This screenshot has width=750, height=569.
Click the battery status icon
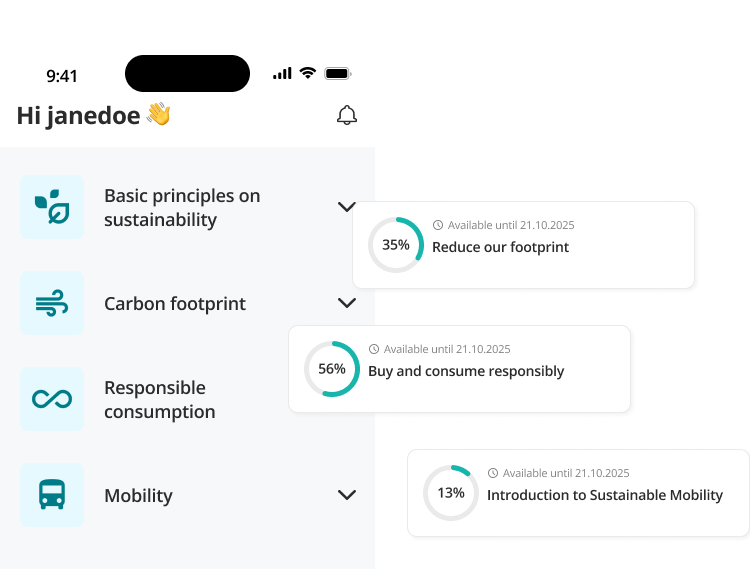coord(338,74)
